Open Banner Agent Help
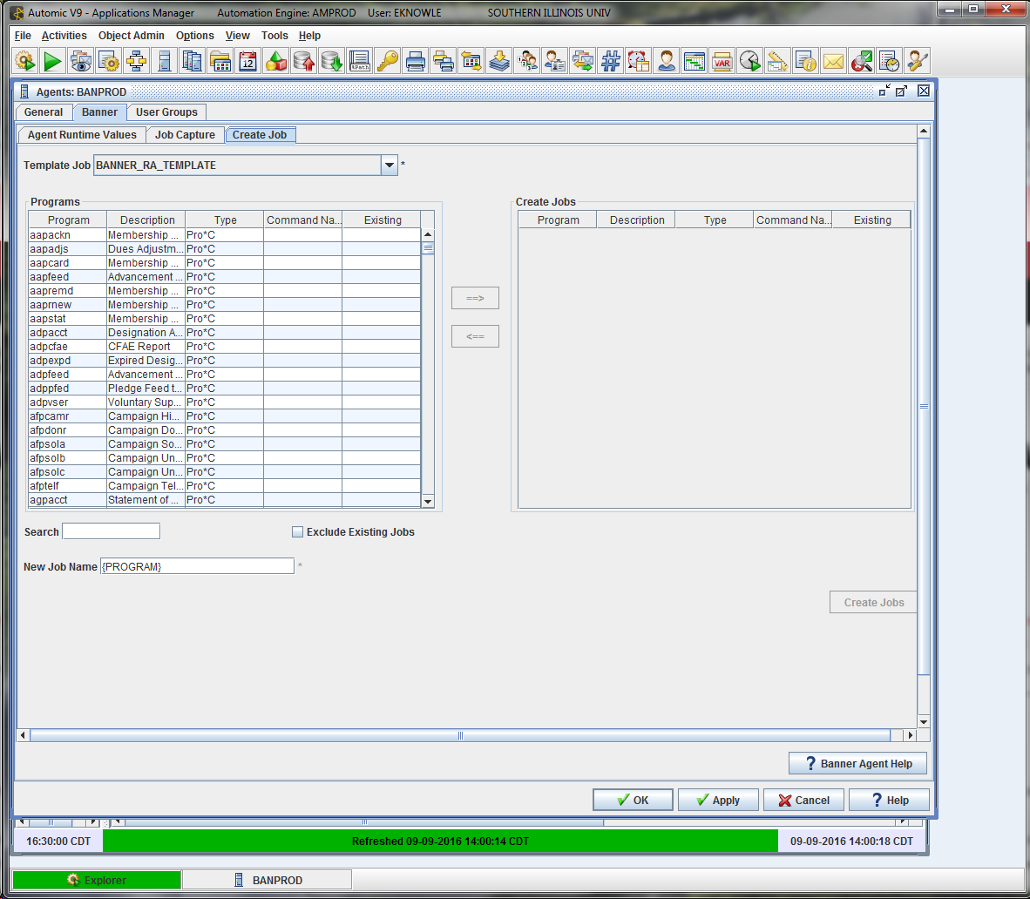The width and height of the screenshot is (1030, 899). (x=857, y=764)
